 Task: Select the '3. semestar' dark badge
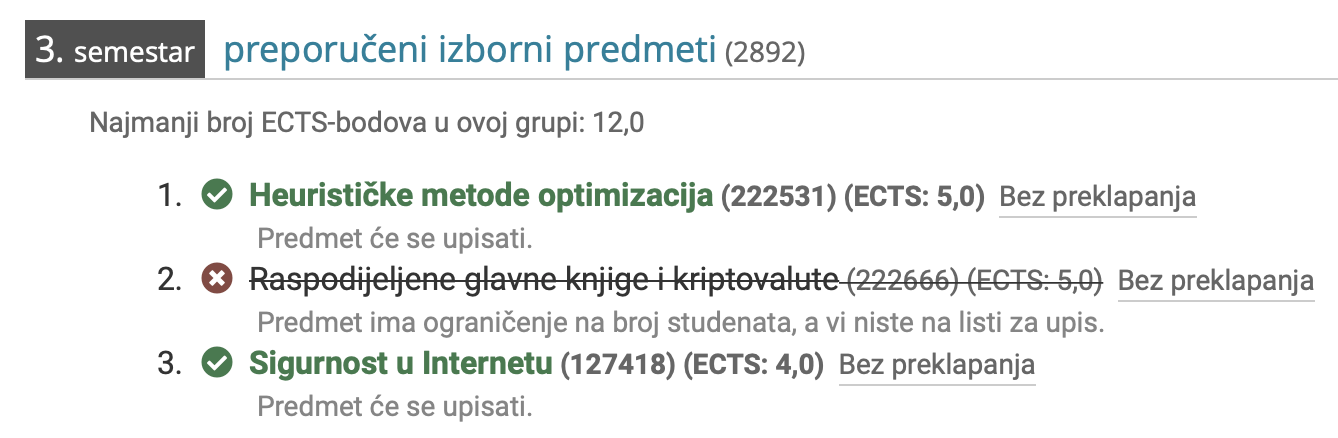[115, 50]
